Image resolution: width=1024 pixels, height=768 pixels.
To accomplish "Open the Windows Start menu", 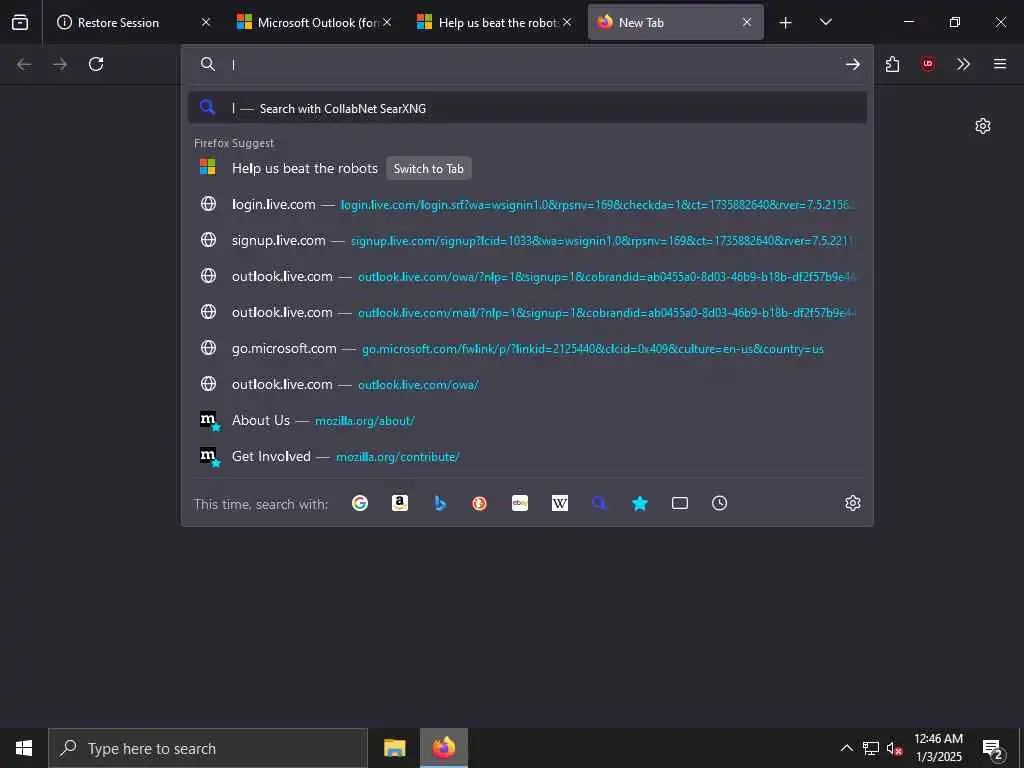I will [x=24, y=748].
